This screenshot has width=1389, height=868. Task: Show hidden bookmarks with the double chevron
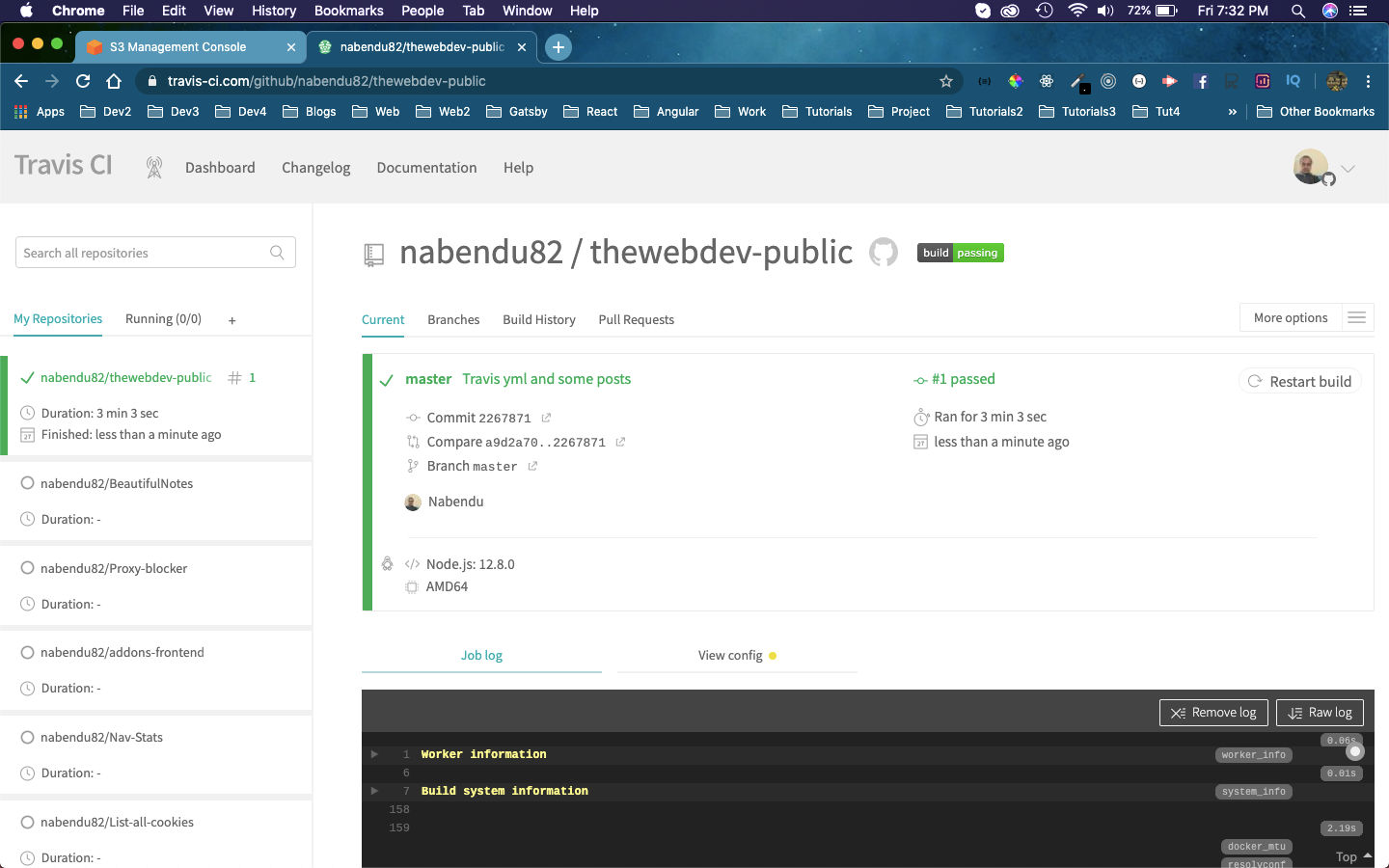(x=1232, y=112)
